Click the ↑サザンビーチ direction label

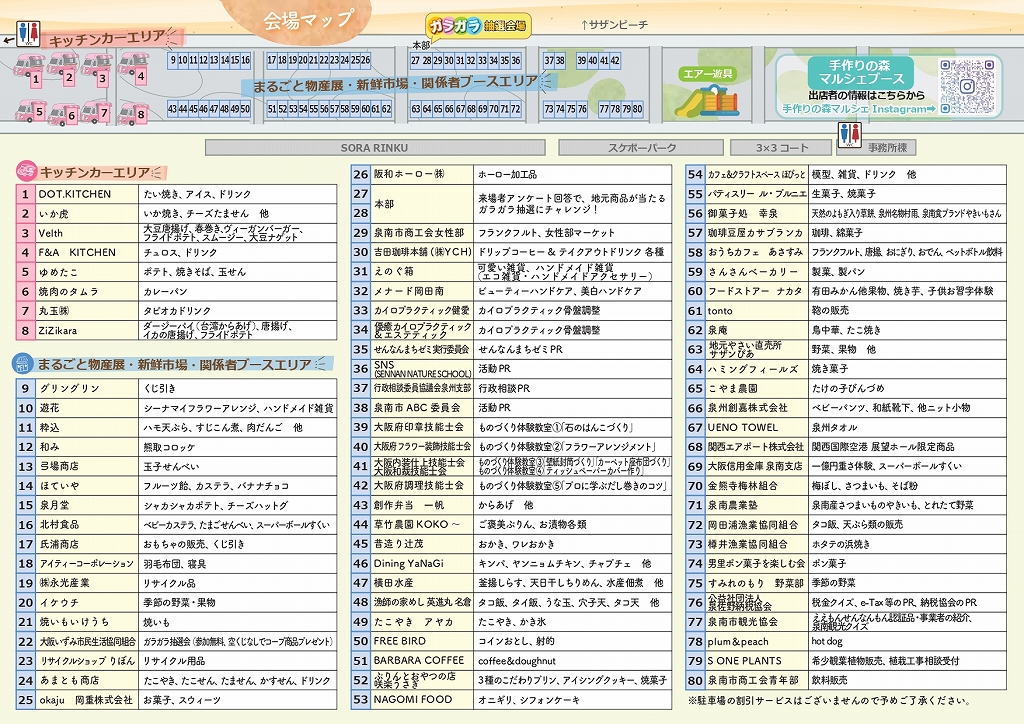point(614,25)
